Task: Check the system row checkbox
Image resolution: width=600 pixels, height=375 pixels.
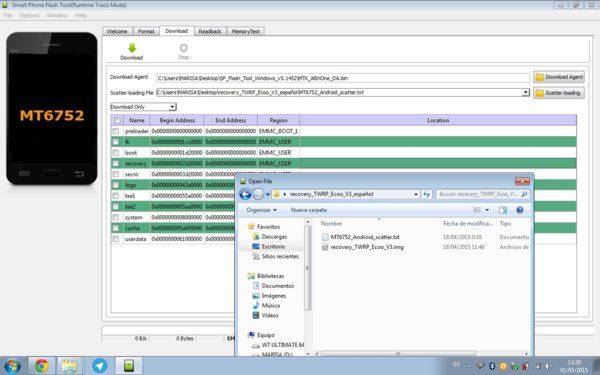Action: pos(116,217)
